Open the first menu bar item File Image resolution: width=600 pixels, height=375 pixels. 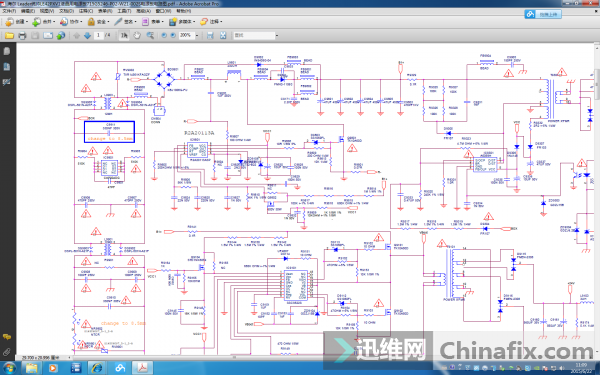pos(9,11)
